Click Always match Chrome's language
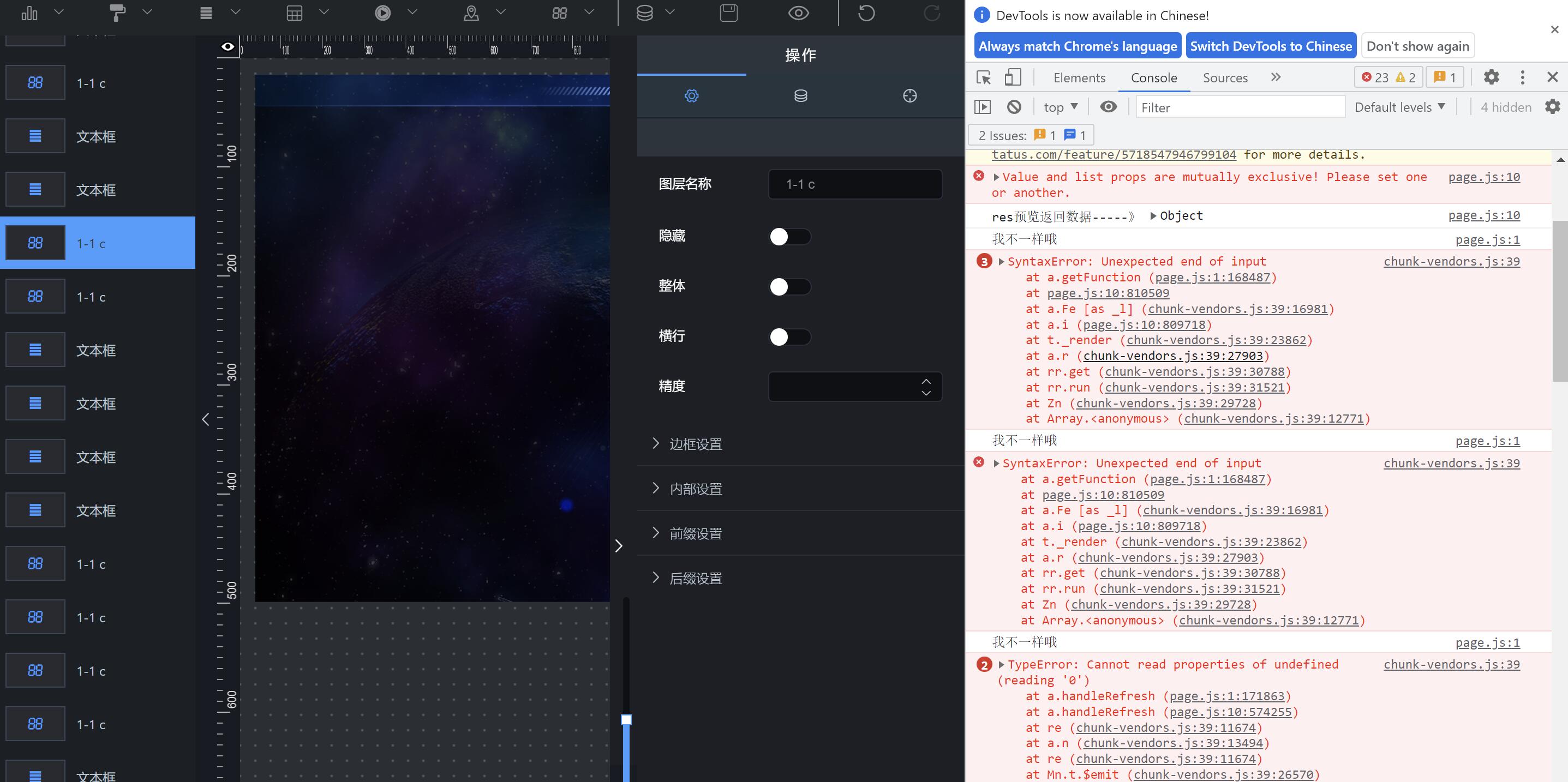Image resolution: width=1568 pixels, height=782 pixels. (1078, 46)
